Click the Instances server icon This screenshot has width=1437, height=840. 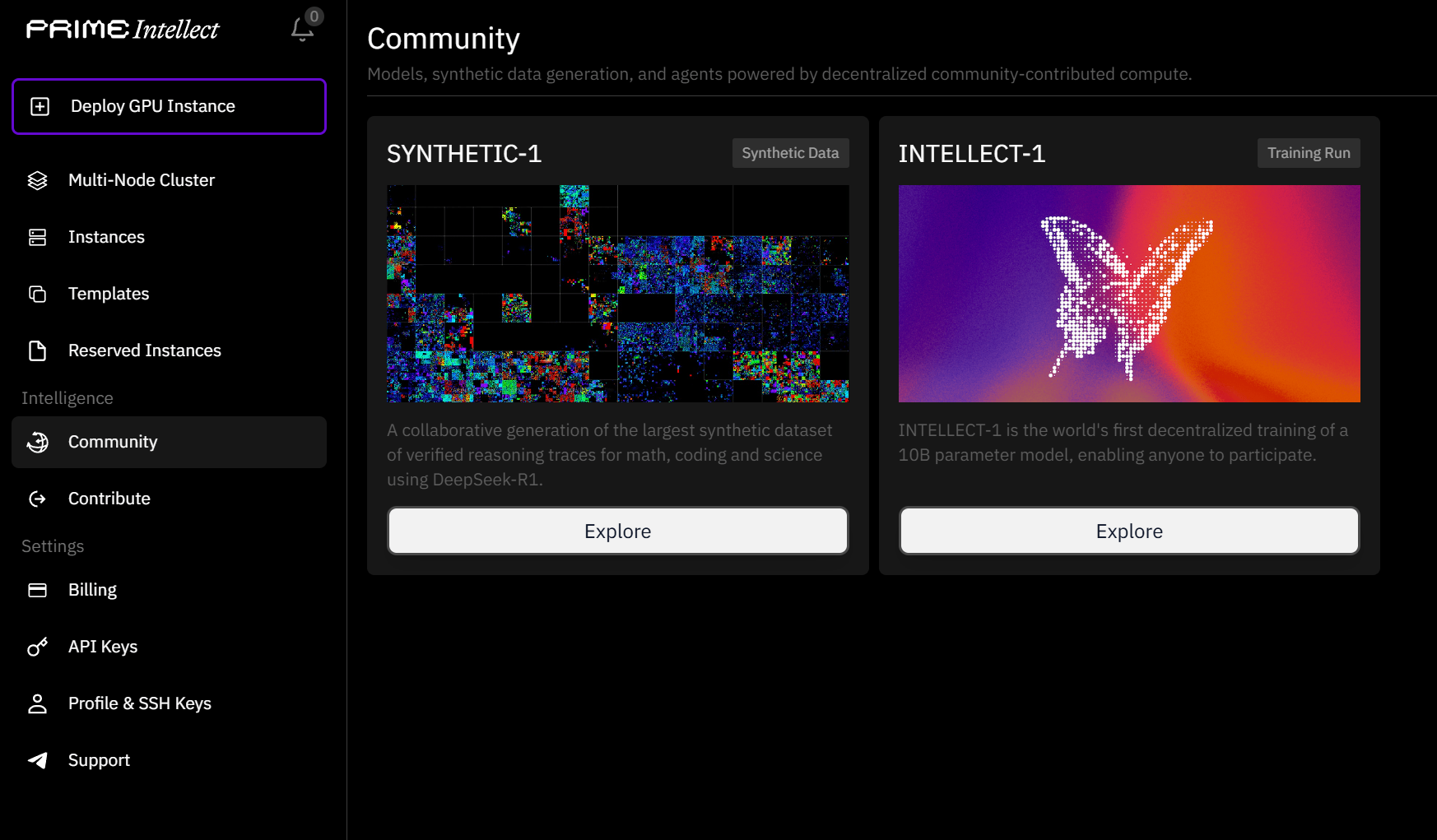[x=38, y=237]
